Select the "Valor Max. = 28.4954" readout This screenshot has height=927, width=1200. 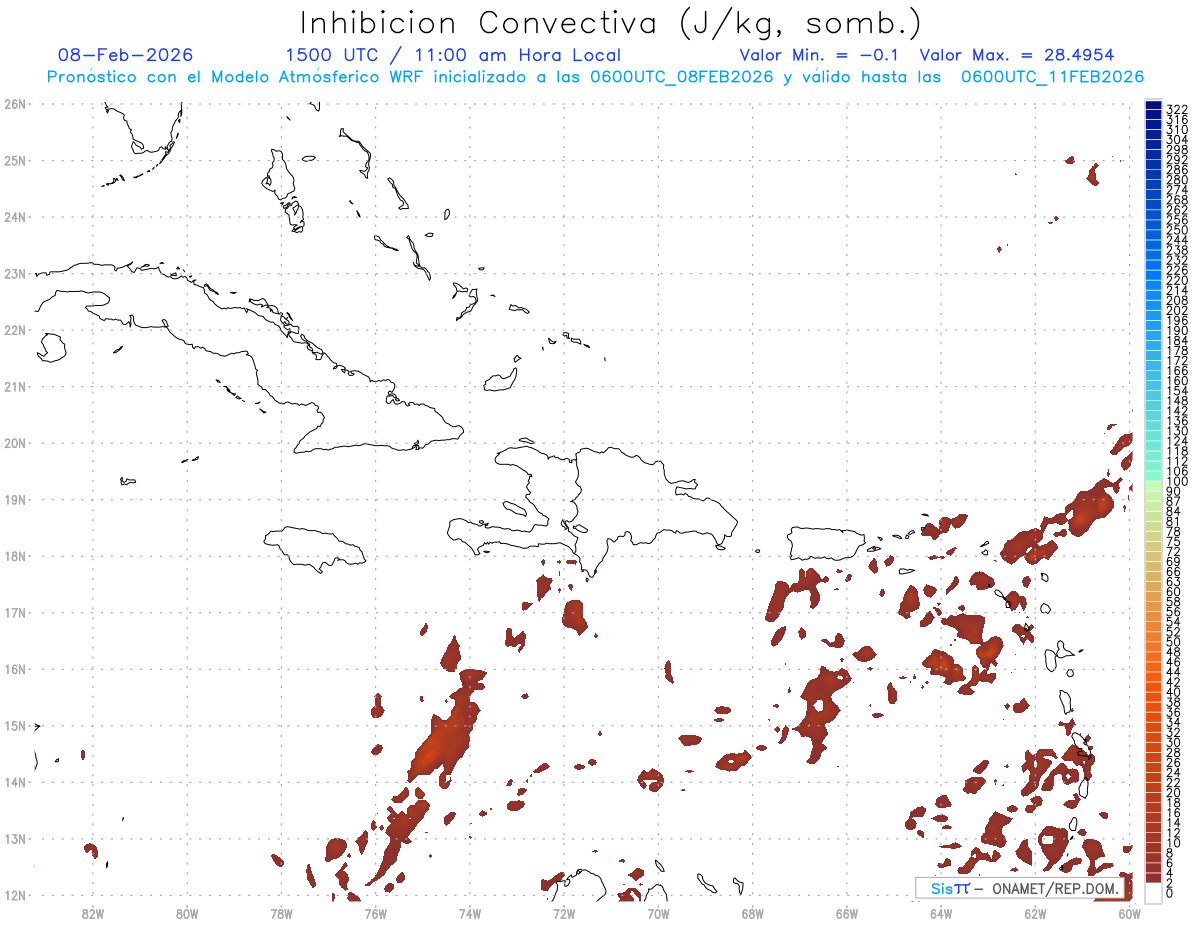[1017, 55]
